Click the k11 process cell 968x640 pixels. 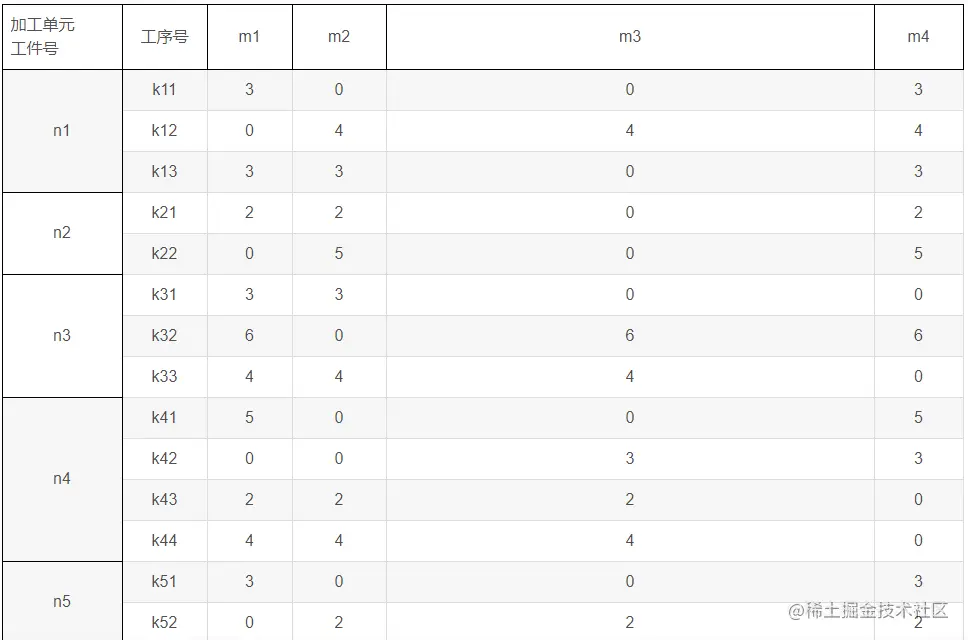[x=164, y=90]
